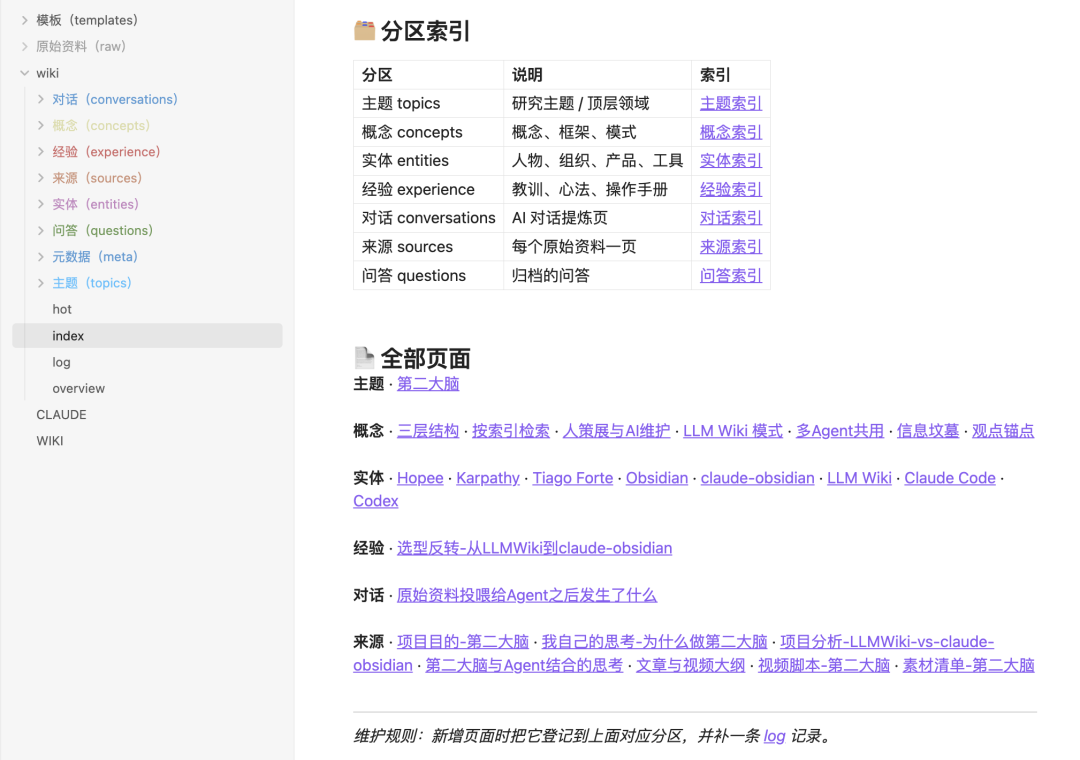Expand the 主题 (topics) folder chevron
The height and width of the screenshot is (760, 1080).
pyautogui.click(x=41, y=283)
